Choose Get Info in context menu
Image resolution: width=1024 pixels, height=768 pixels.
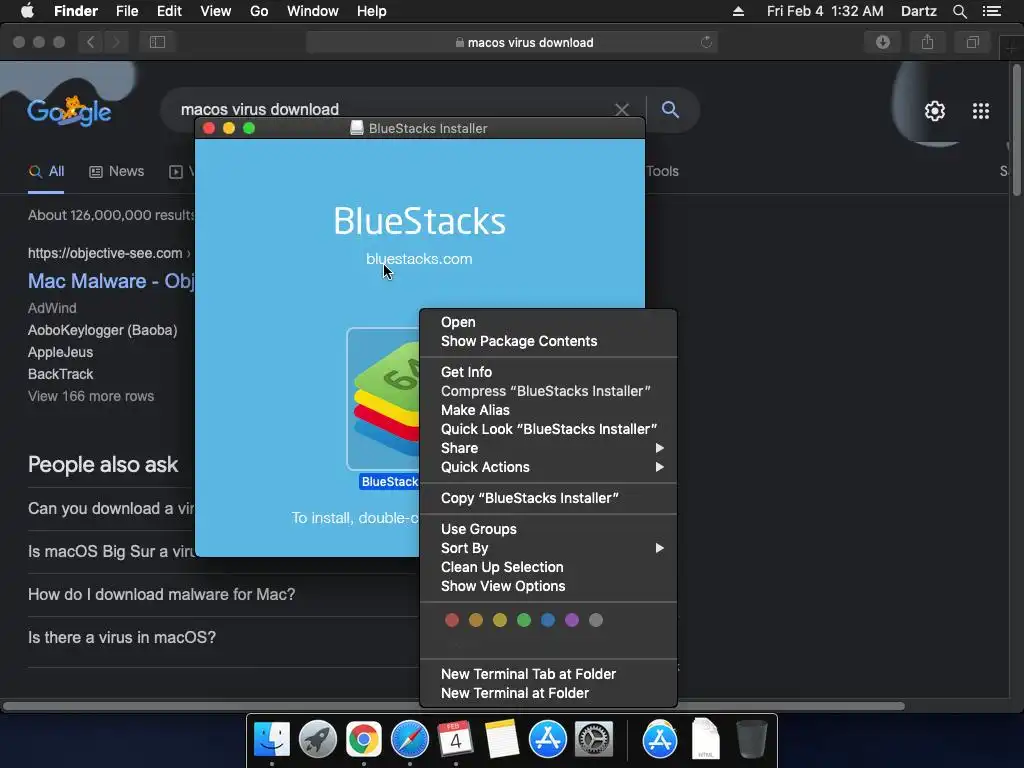coord(548,372)
